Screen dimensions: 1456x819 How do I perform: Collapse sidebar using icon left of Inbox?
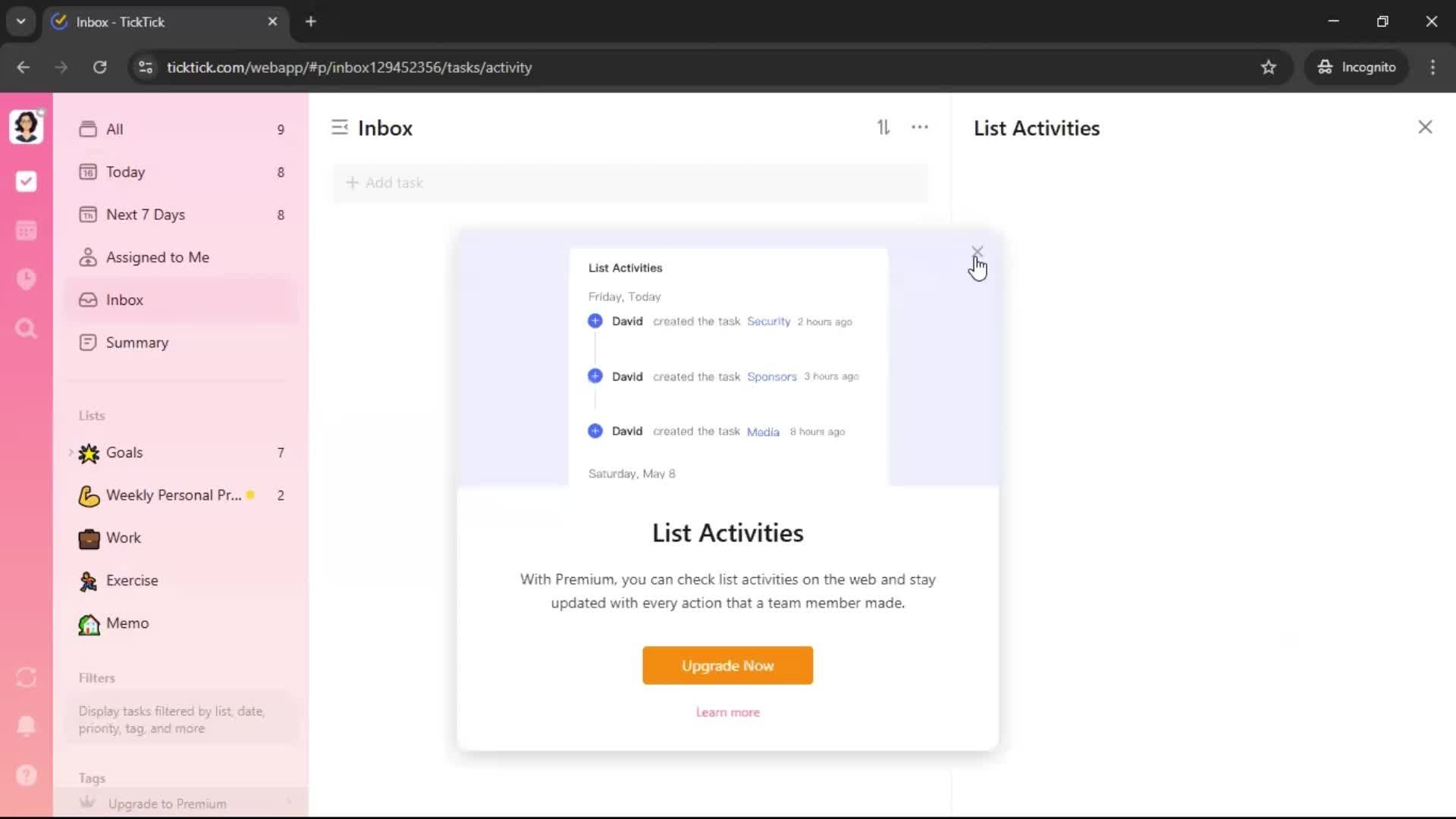(x=340, y=127)
